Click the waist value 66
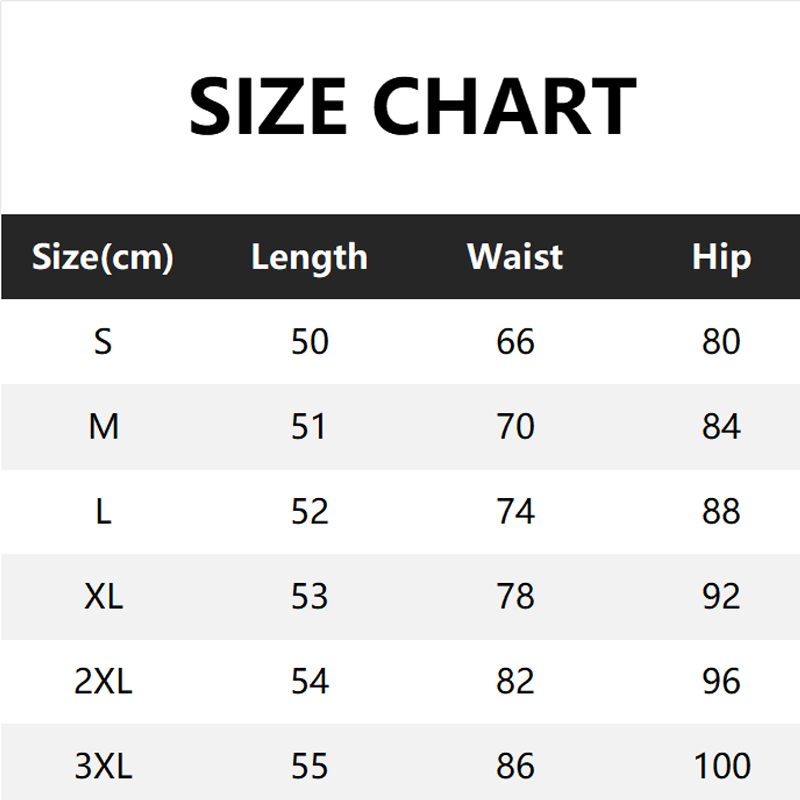The image size is (800, 800). [x=515, y=342]
